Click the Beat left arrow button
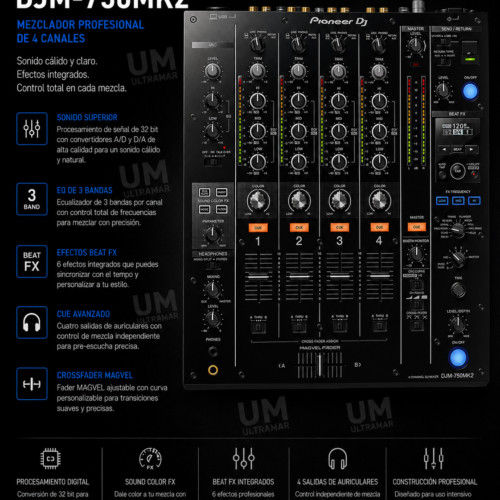The width and height of the screenshot is (500, 500). [x=444, y=149]
